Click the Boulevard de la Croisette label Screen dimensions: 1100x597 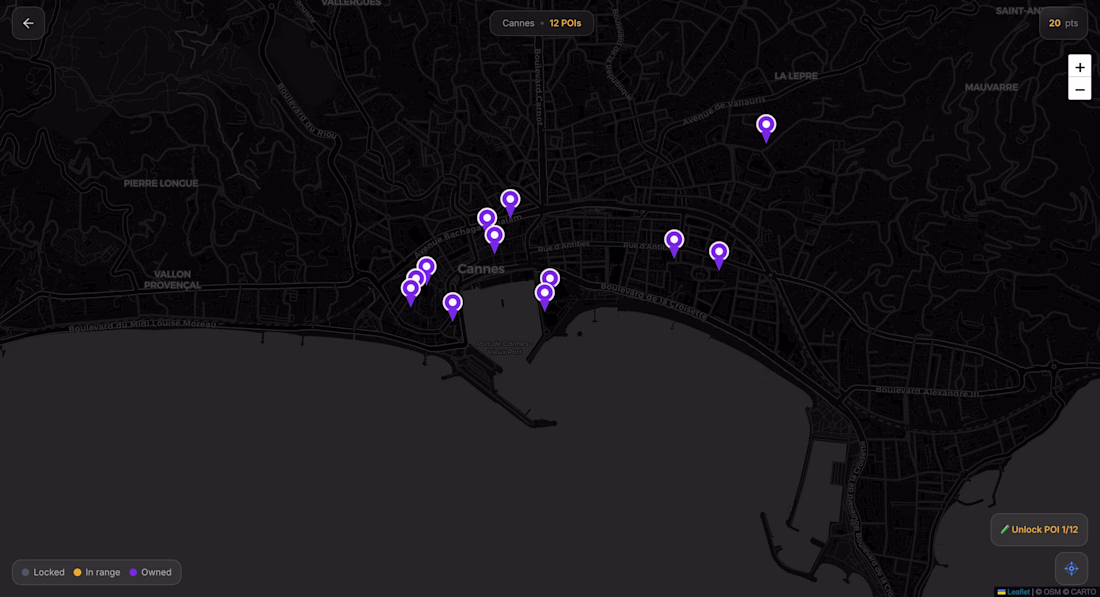coord(653,301)
